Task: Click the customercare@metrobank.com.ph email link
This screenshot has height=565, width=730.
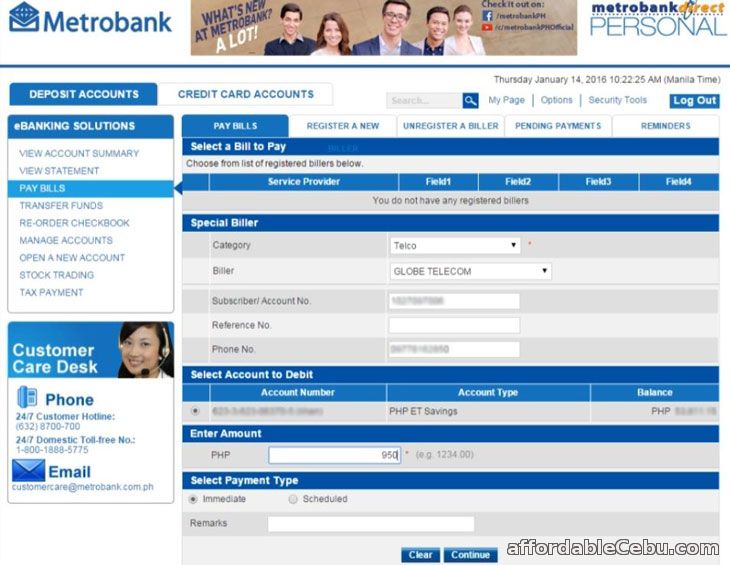Action: coord(83,487)
